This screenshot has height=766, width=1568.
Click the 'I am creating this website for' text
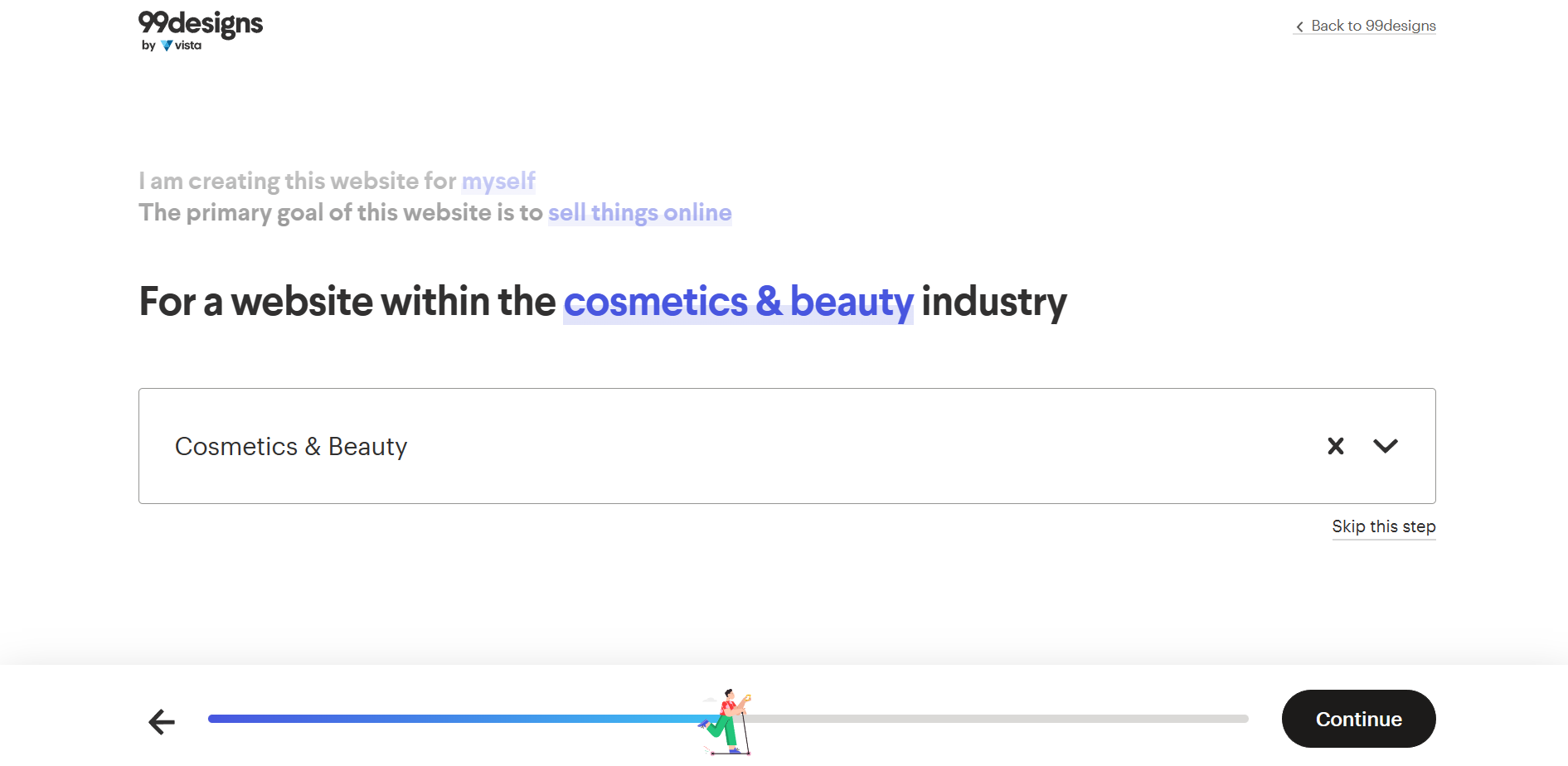[x=298, y=181]
